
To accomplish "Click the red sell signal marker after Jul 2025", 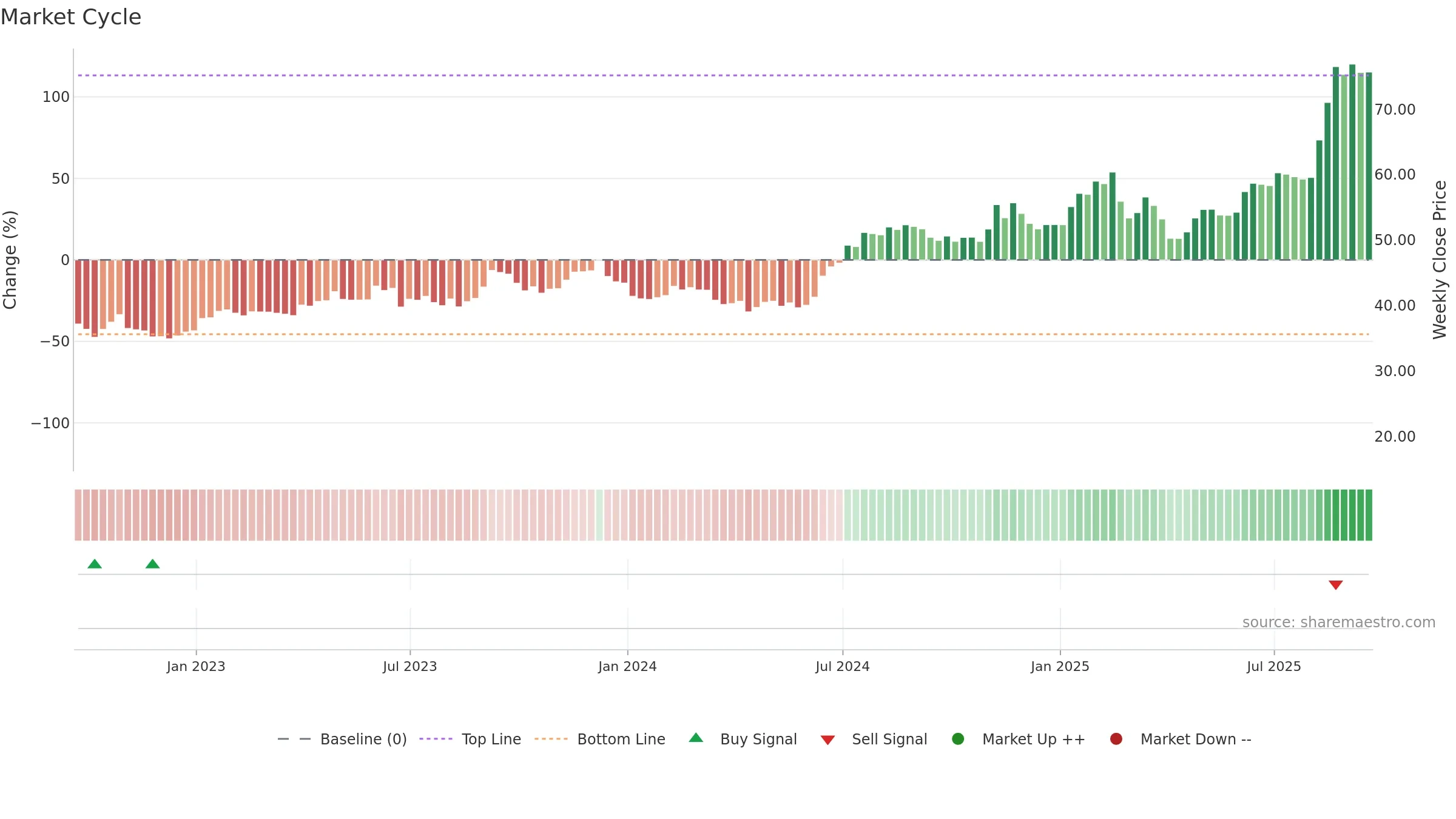I will (1336, 585).
